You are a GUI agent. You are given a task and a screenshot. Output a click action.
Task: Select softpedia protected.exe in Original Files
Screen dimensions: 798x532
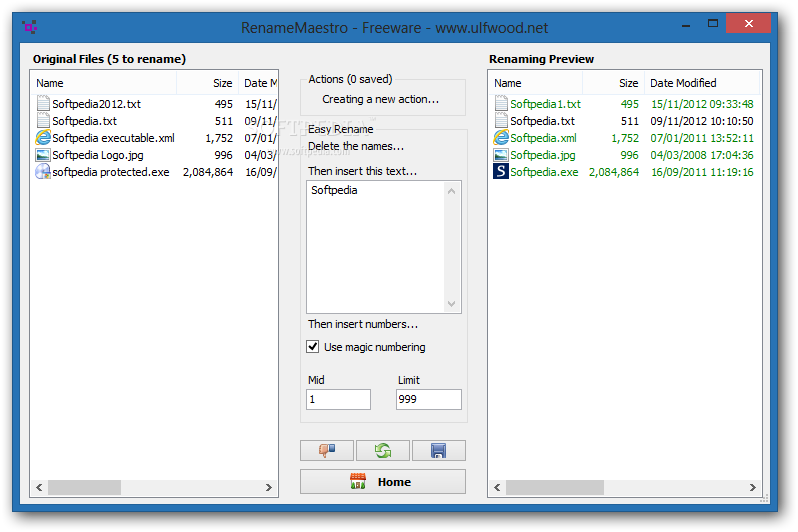tap(111, 172)
